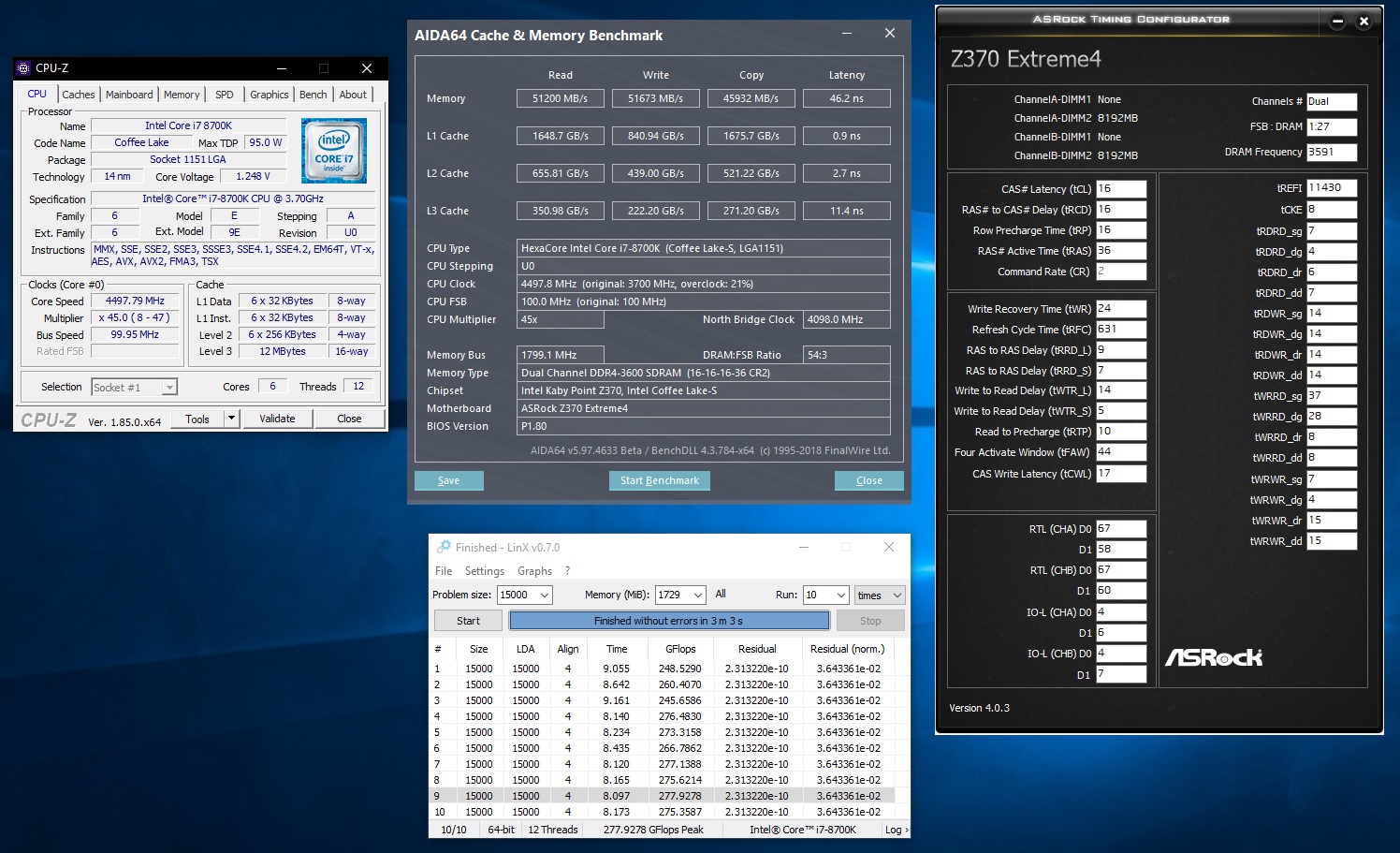The height and width of the screenshot is (853, 1400).
Task: Select run 1 row in the LinX table
Action: tap(662, 669)
